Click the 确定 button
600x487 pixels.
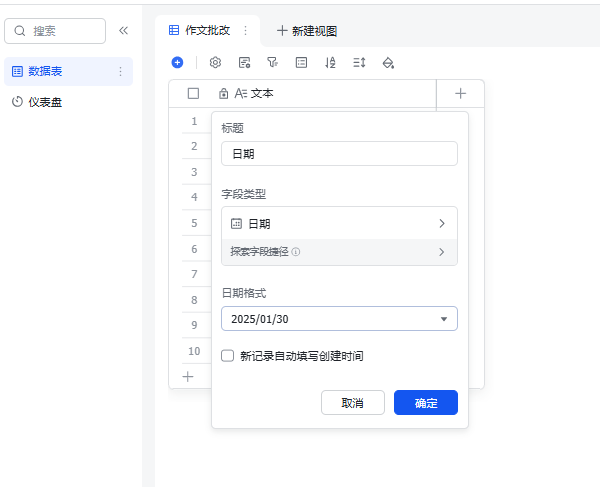[426, 402]
